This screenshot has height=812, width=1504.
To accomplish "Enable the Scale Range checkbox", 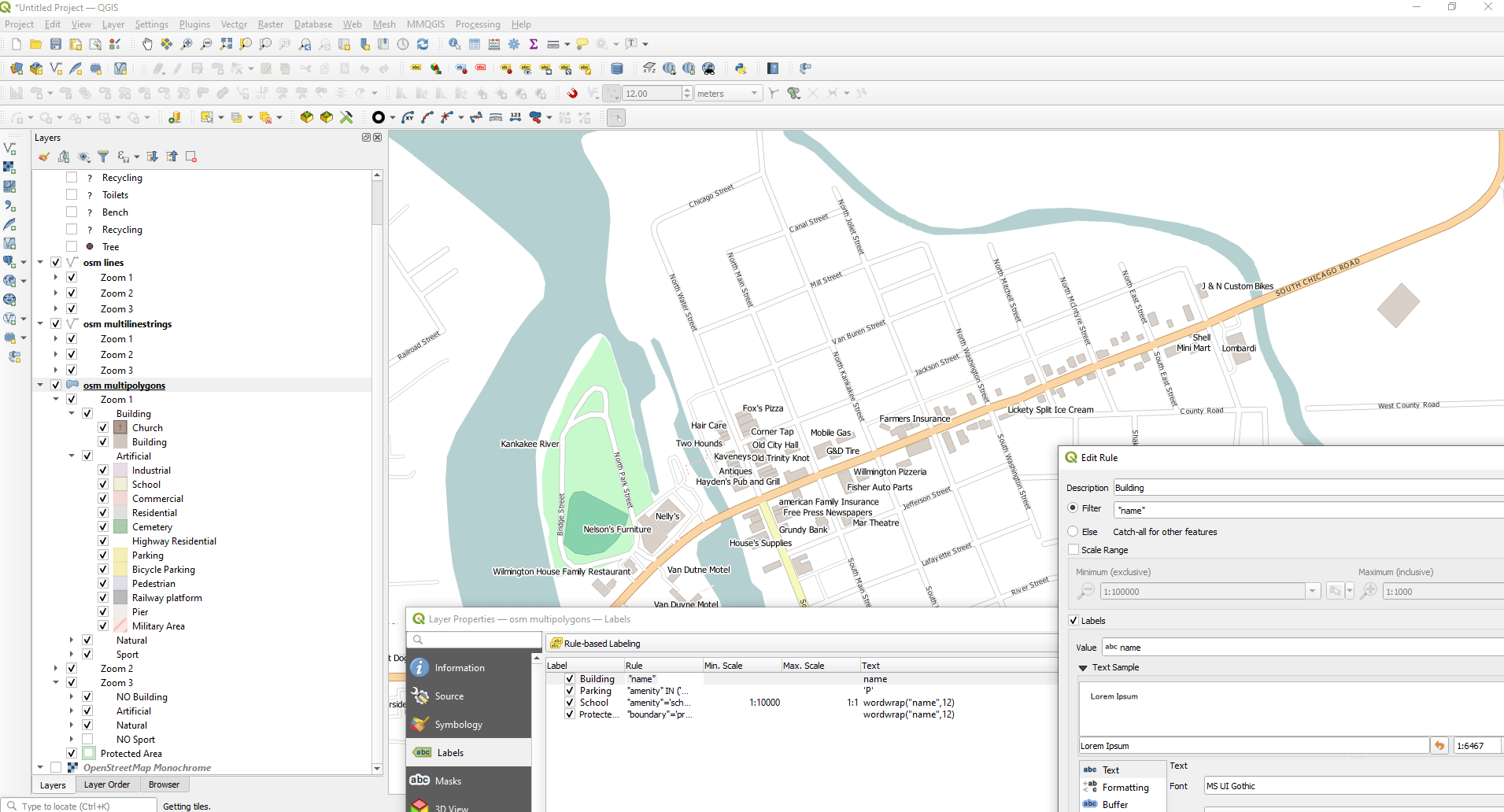I will click(1073, 549).
